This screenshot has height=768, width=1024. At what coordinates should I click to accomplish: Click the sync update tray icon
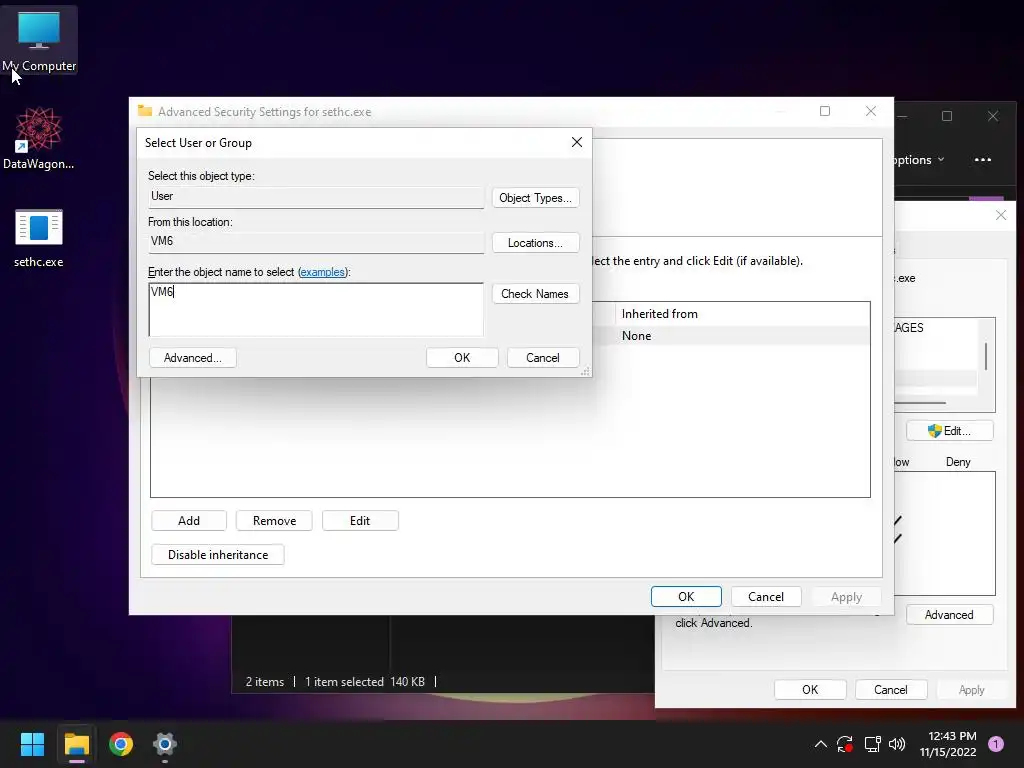845,744
